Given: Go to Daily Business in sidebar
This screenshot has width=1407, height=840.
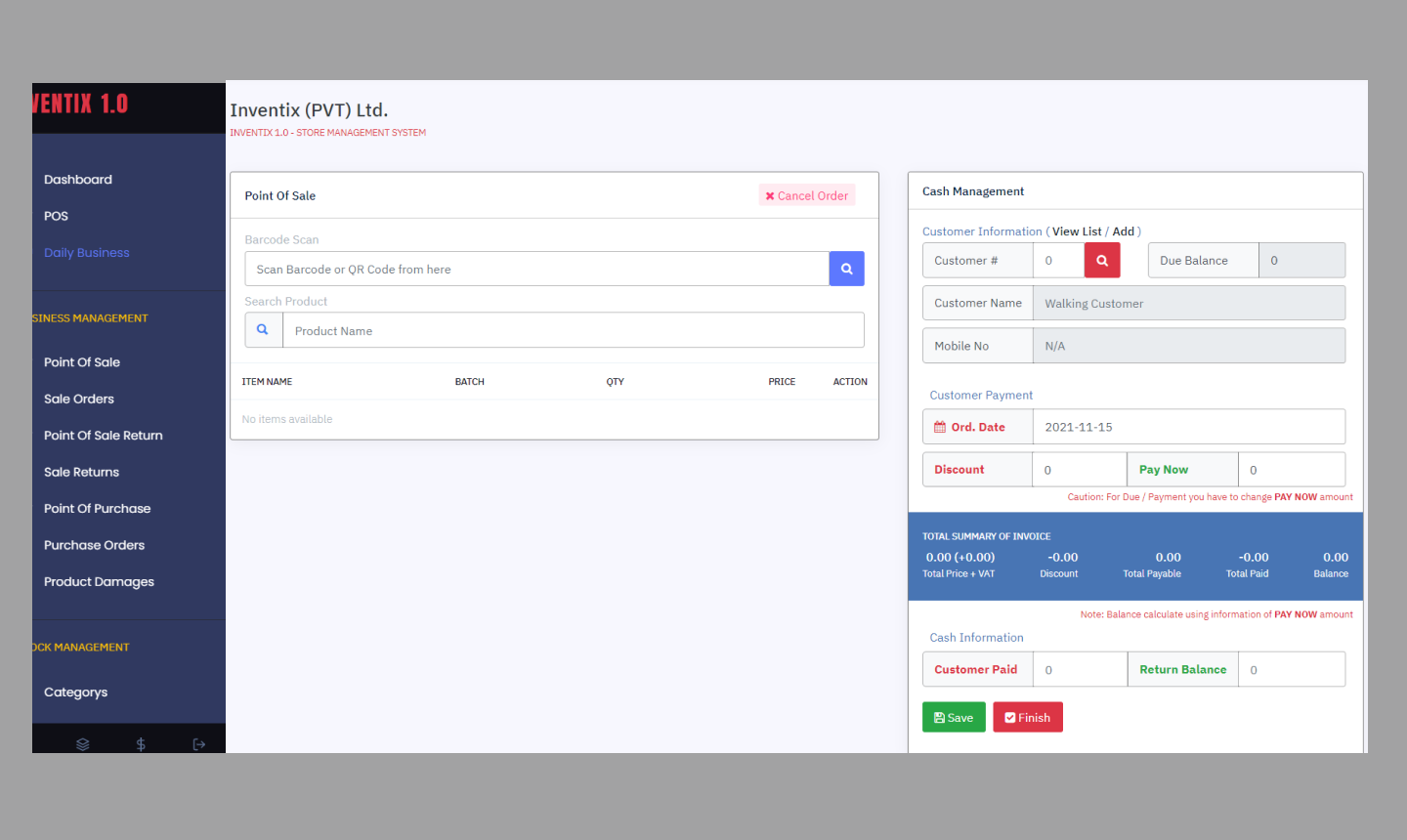Looking at the screenshot, I should click(x=87, y=253).
